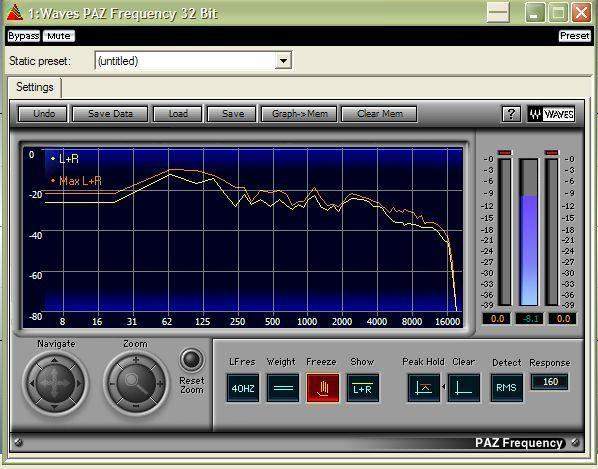Click the magnifier center of Zoom wheel
Screen dimensions: 598x469
point(136,383)
